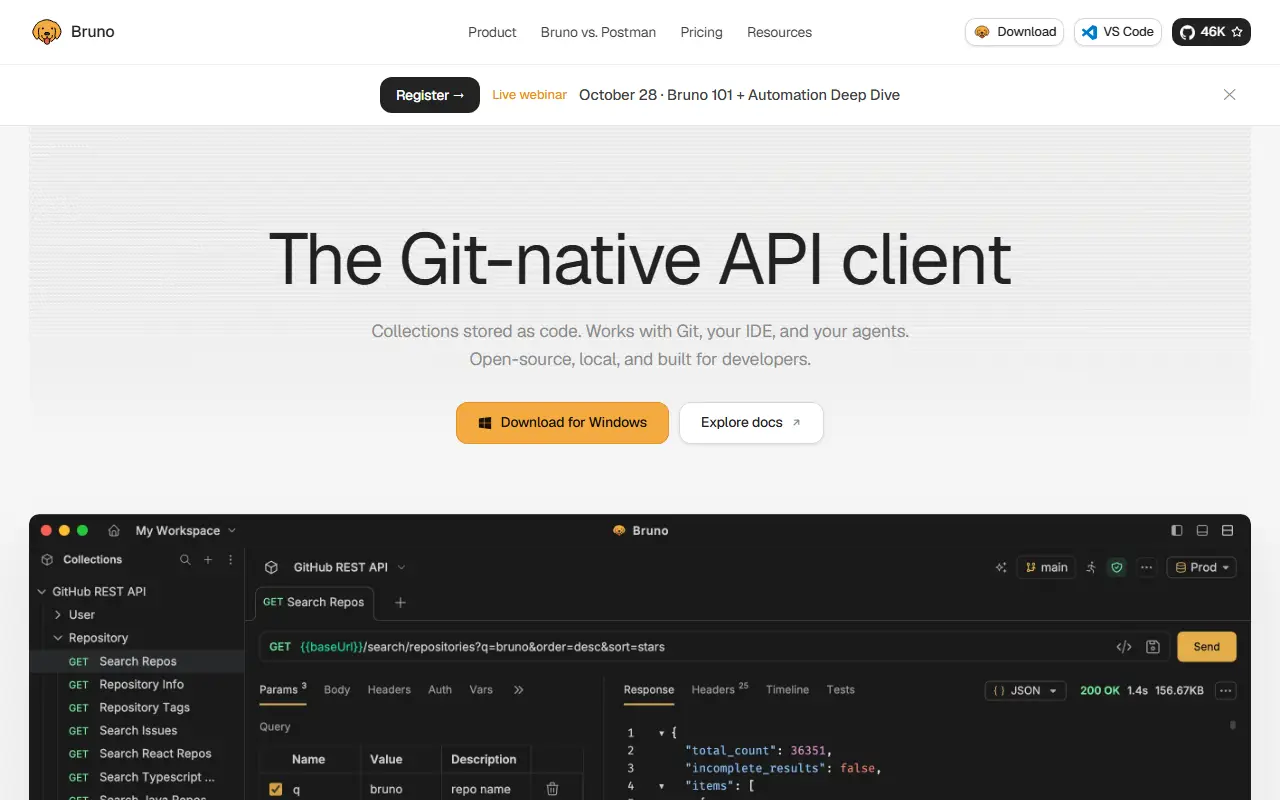Screen dimensions: 1280x800
Task: Click the sparkle AI icon left of main
Action: [1001, 567]
